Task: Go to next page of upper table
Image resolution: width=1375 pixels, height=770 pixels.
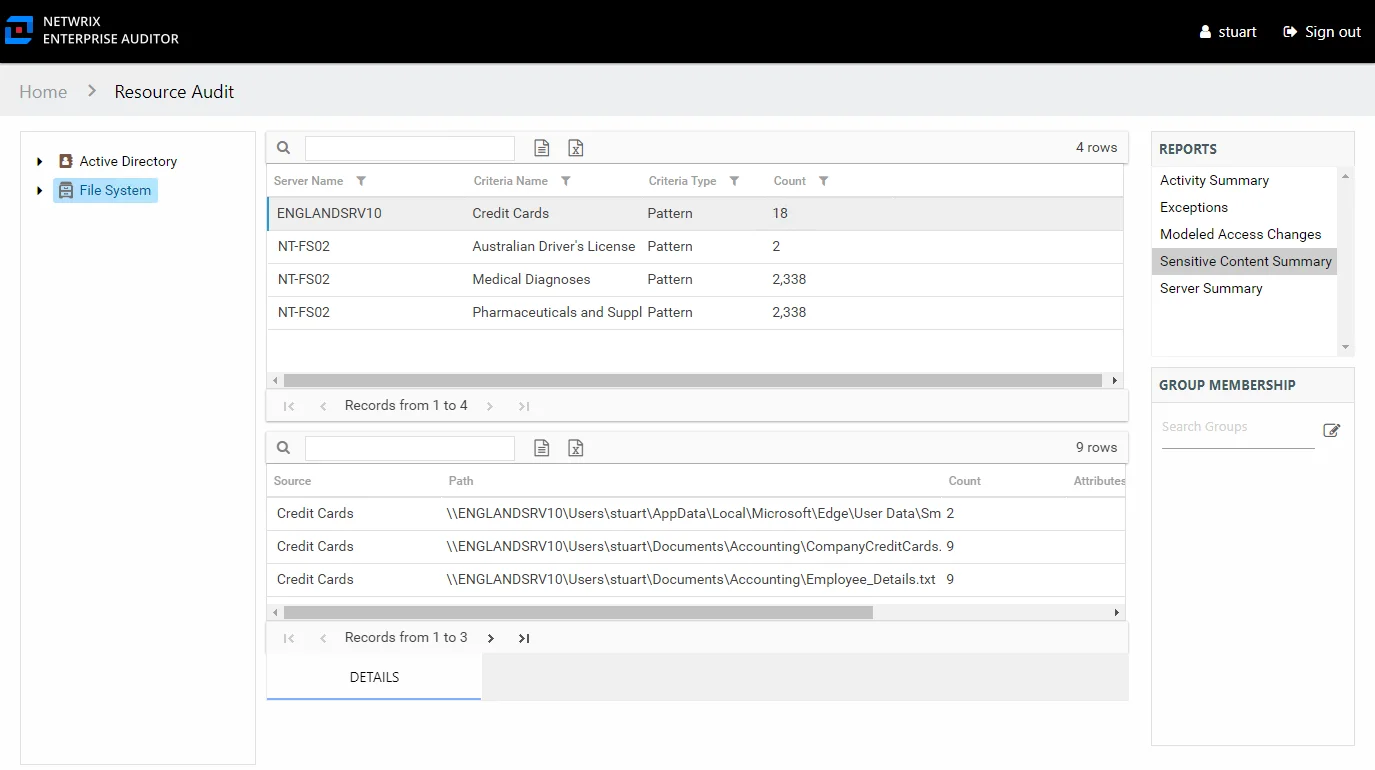Action: 490,406
